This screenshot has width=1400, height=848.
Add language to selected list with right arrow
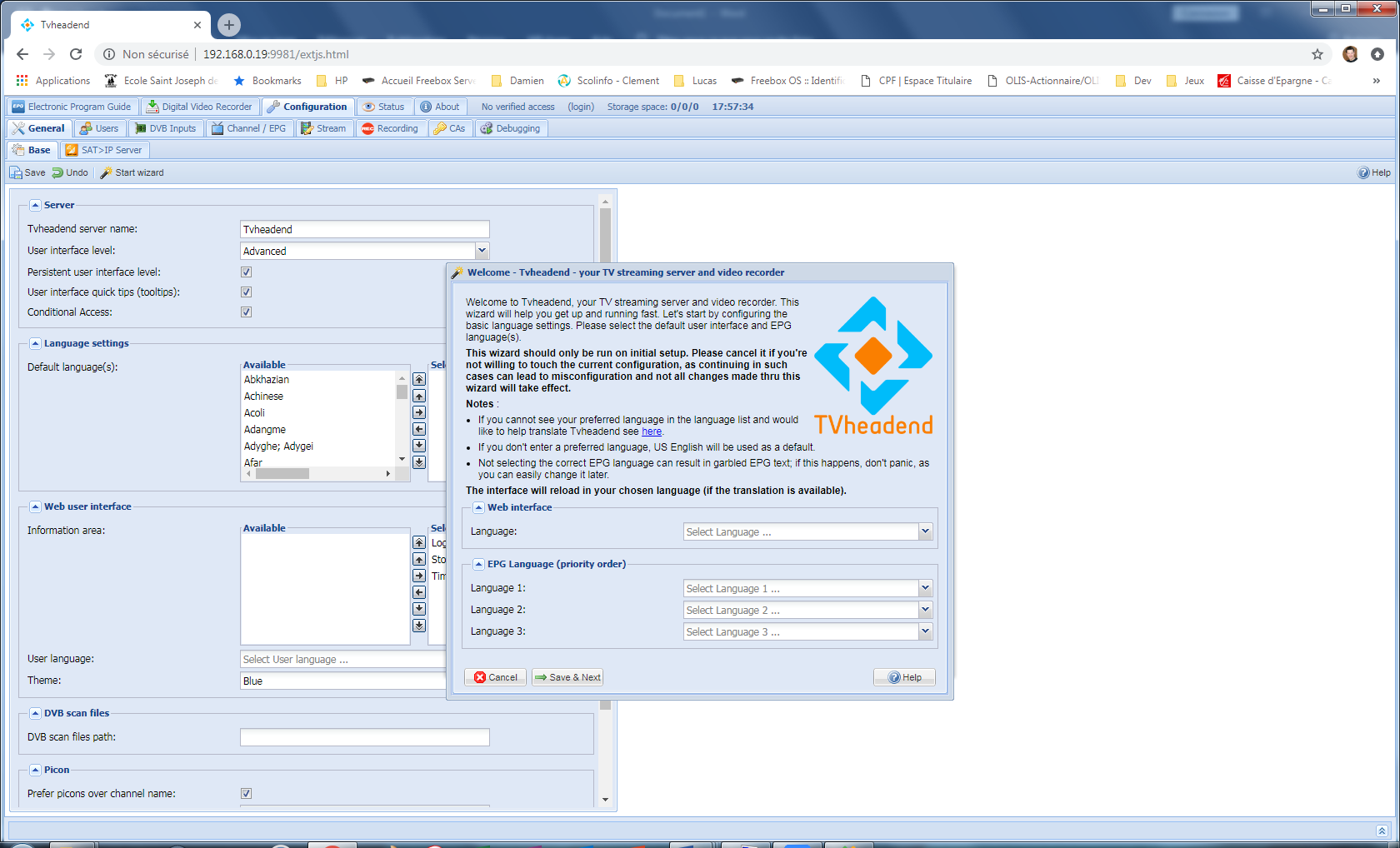click(x=419, y=412)
